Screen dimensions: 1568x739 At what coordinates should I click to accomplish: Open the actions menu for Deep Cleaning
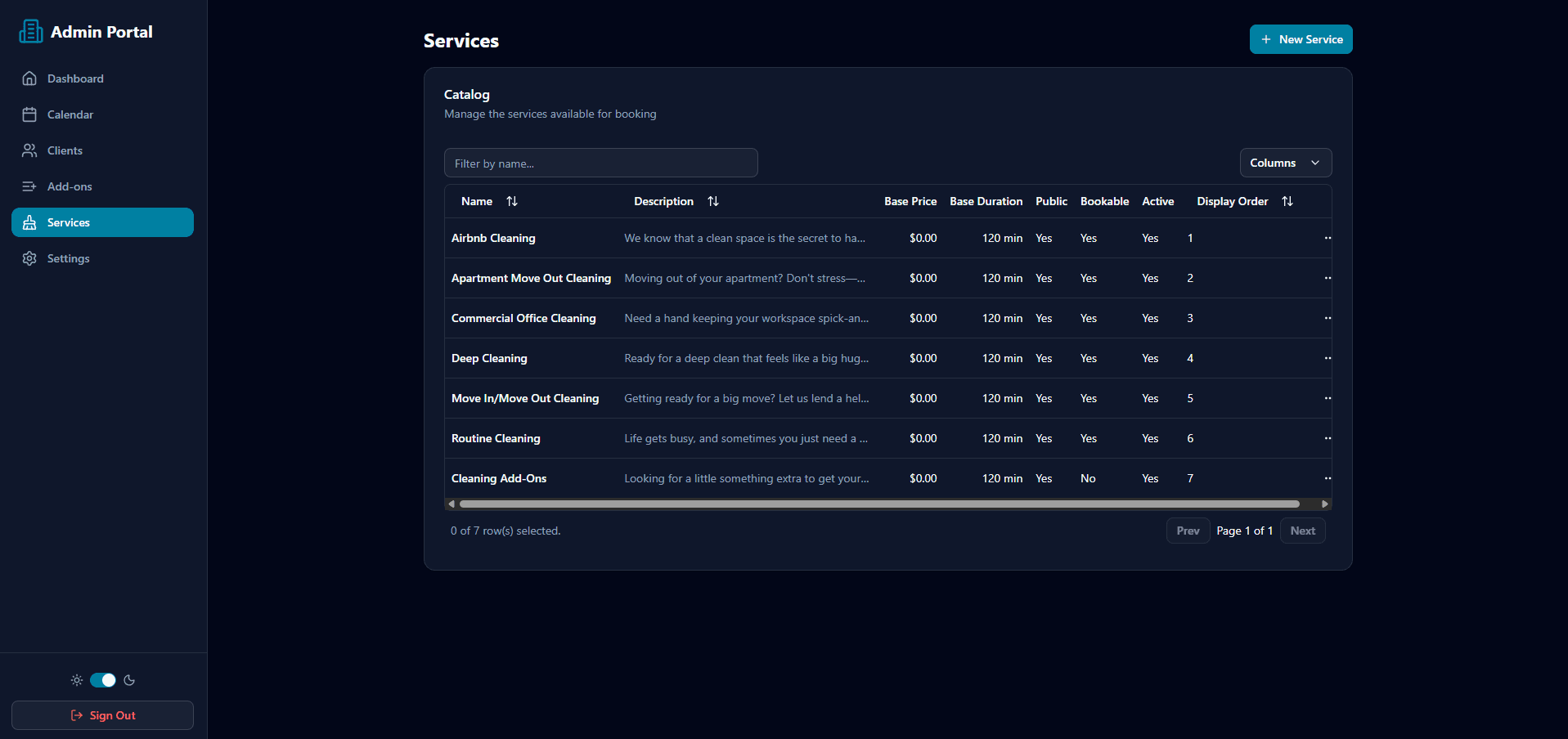click(x=1328, y=358)
